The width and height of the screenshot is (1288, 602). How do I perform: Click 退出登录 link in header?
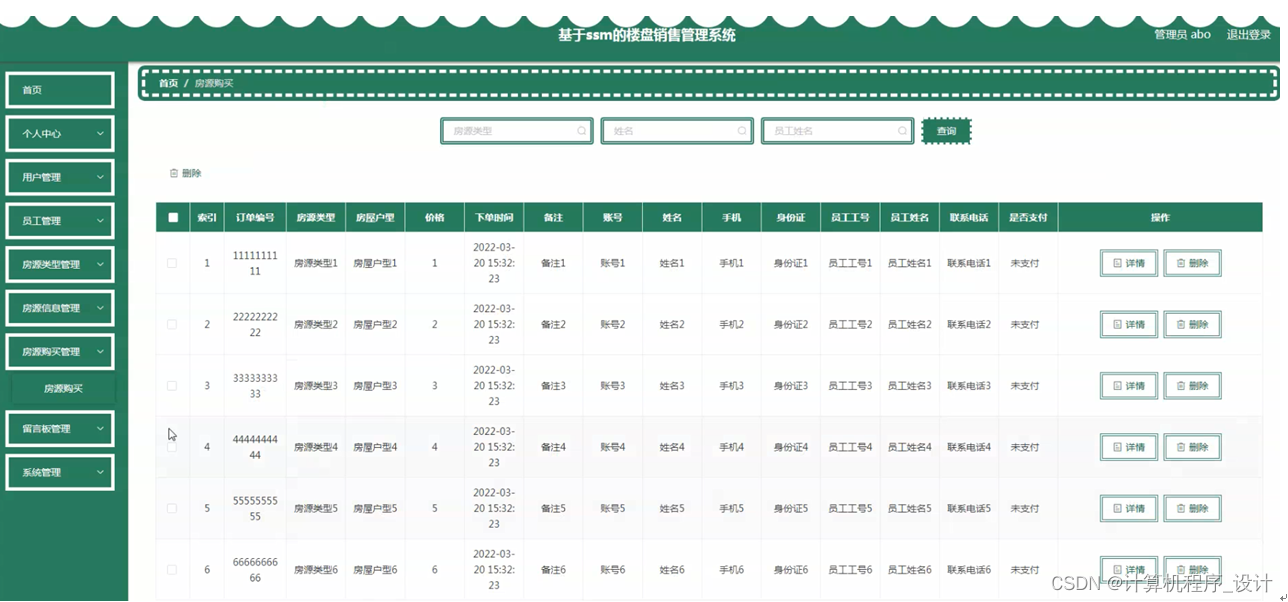coord(1248,34)
